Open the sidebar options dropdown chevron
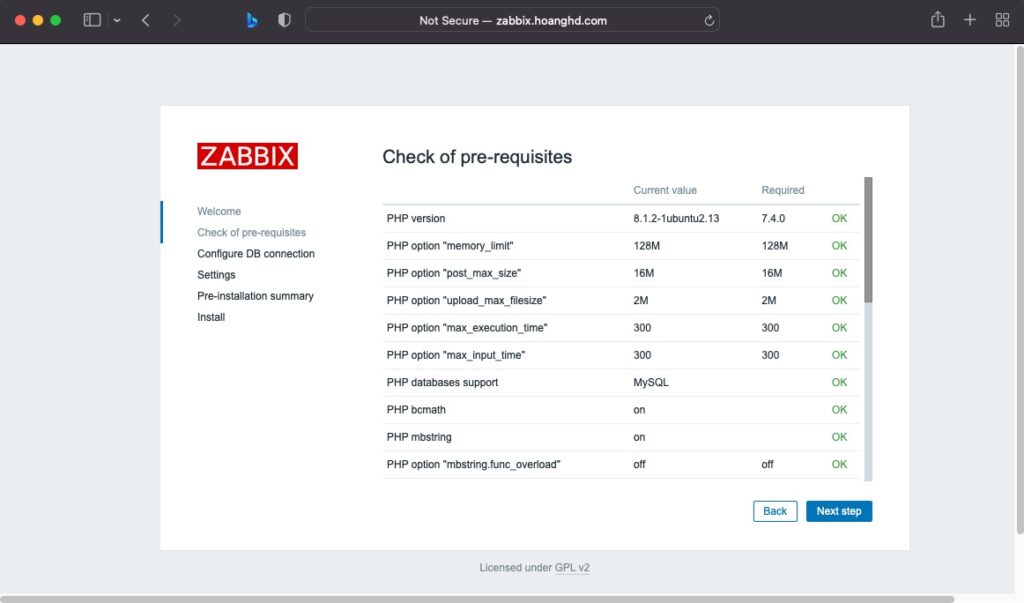The image size is (1024, 603). tap(117, 20)
